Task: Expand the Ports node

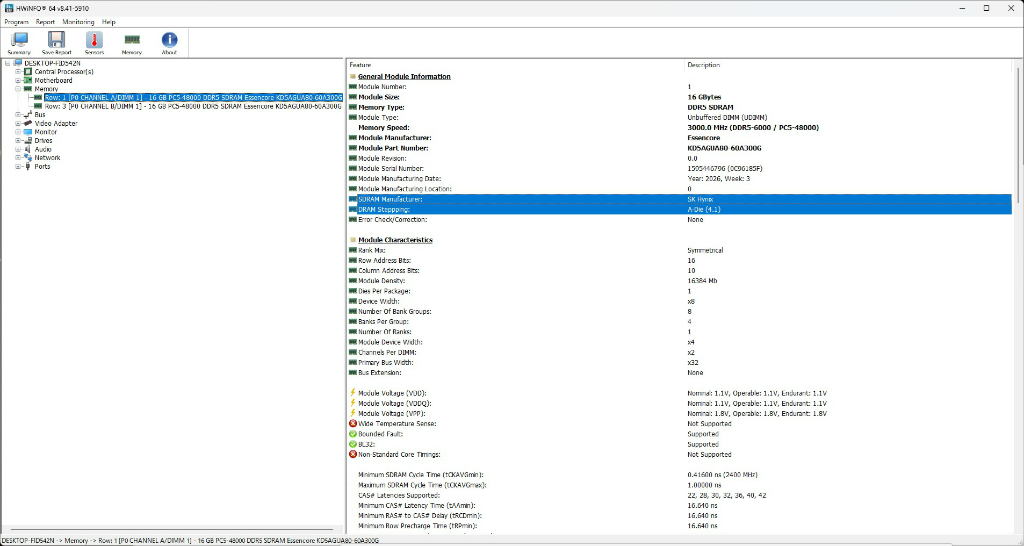Action: 18,167
